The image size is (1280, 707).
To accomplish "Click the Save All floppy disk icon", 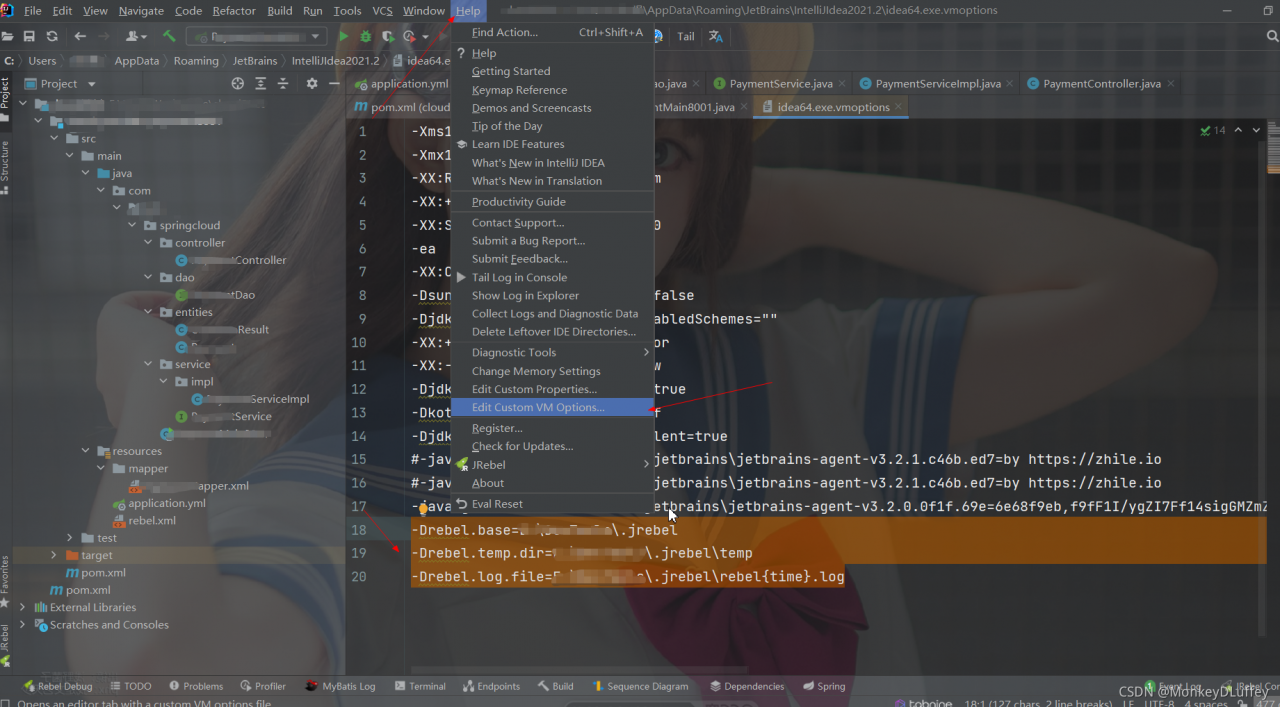I will [x=29, y=36].
